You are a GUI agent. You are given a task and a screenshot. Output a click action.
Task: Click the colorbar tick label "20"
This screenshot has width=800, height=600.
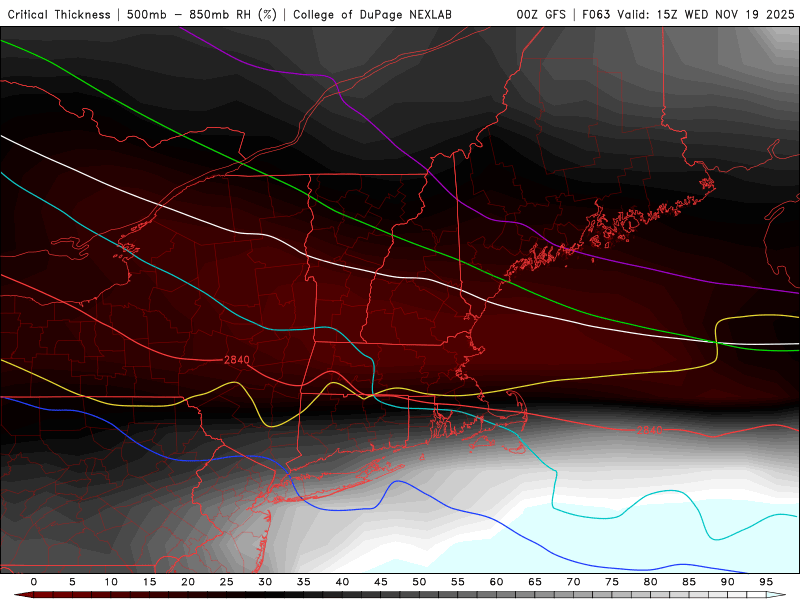188,582
